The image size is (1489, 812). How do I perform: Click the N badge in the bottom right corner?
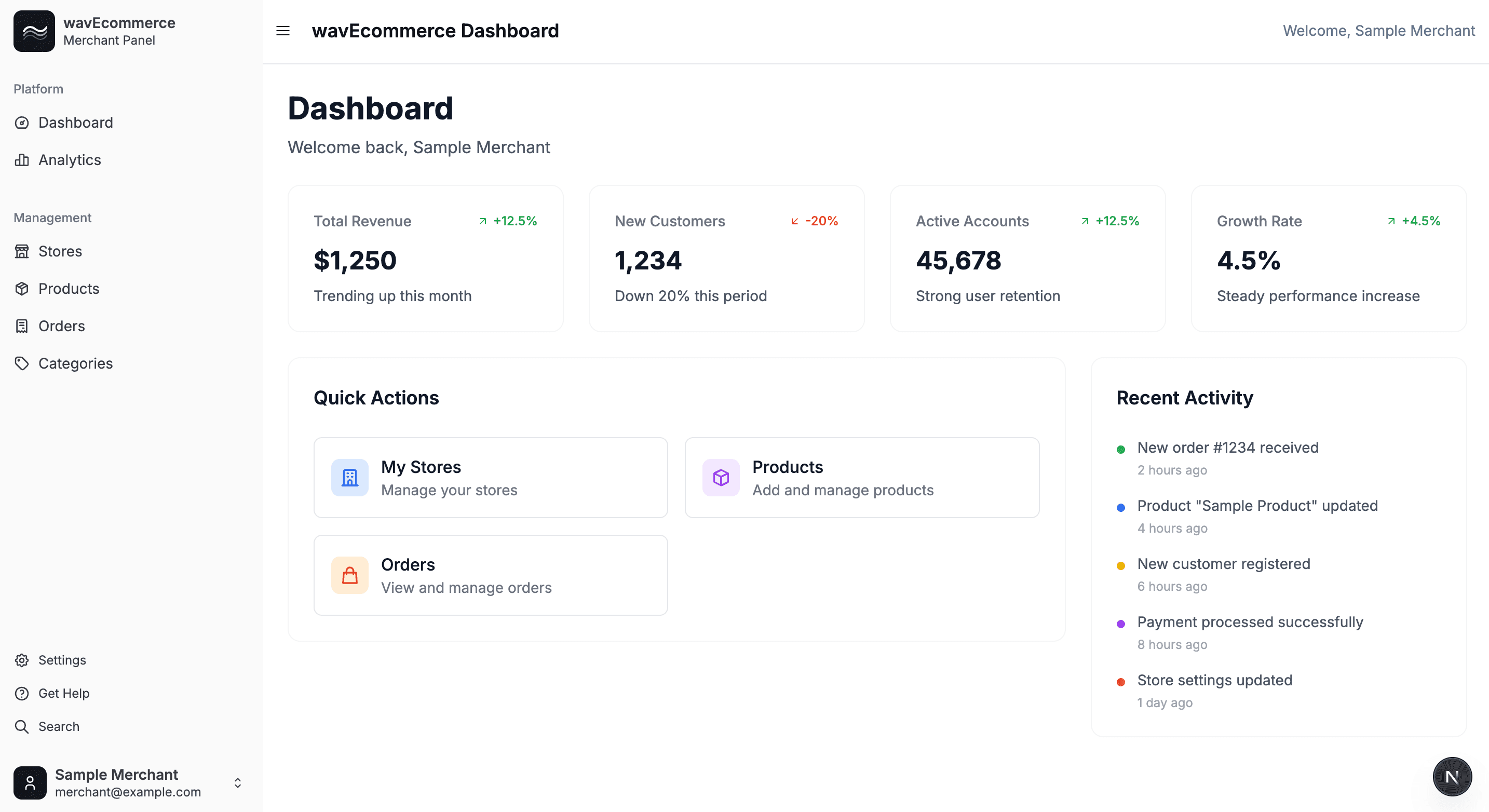click(x=1452, y=776)
